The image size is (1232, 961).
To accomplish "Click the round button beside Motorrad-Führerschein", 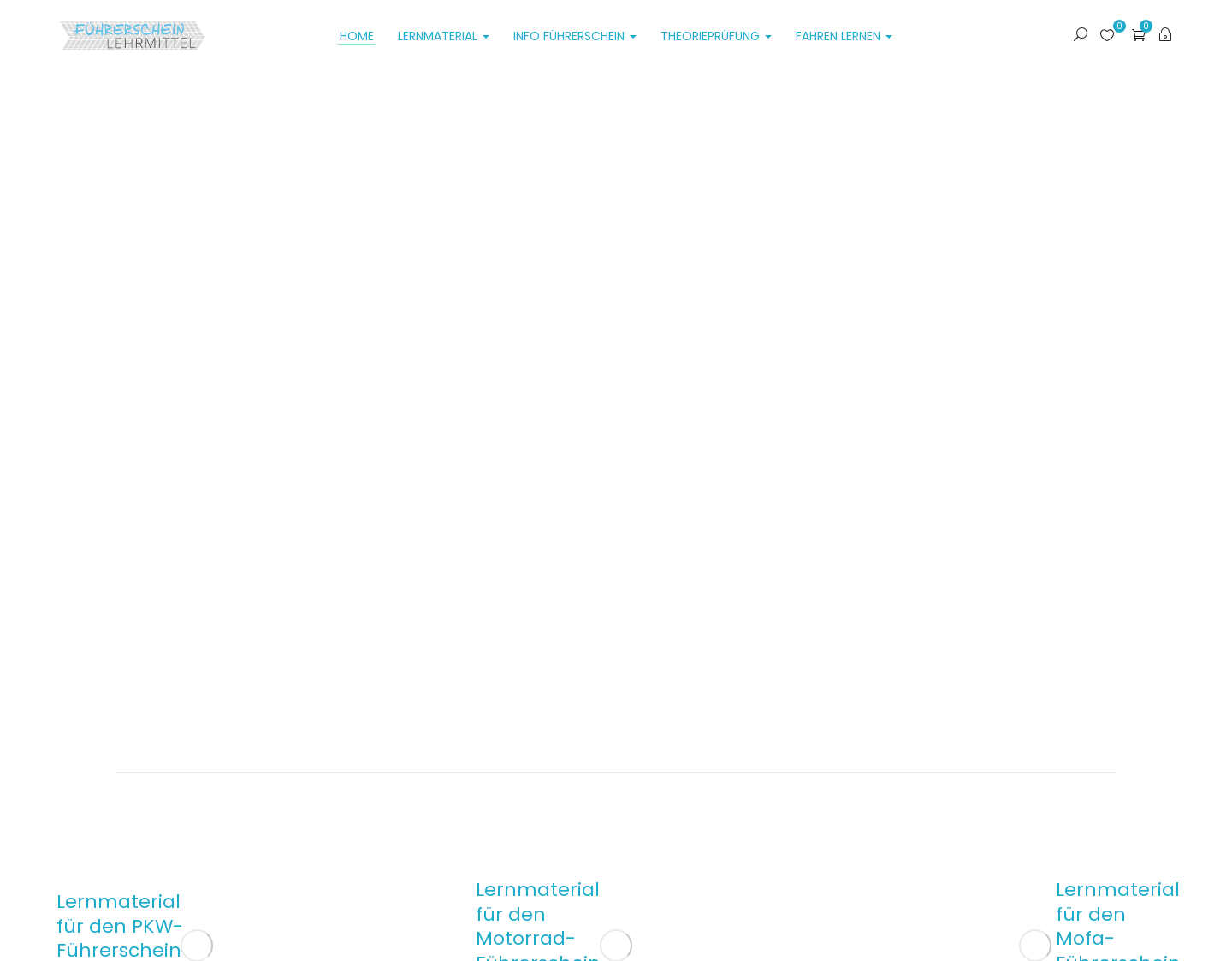I will (x=616, y=946).
